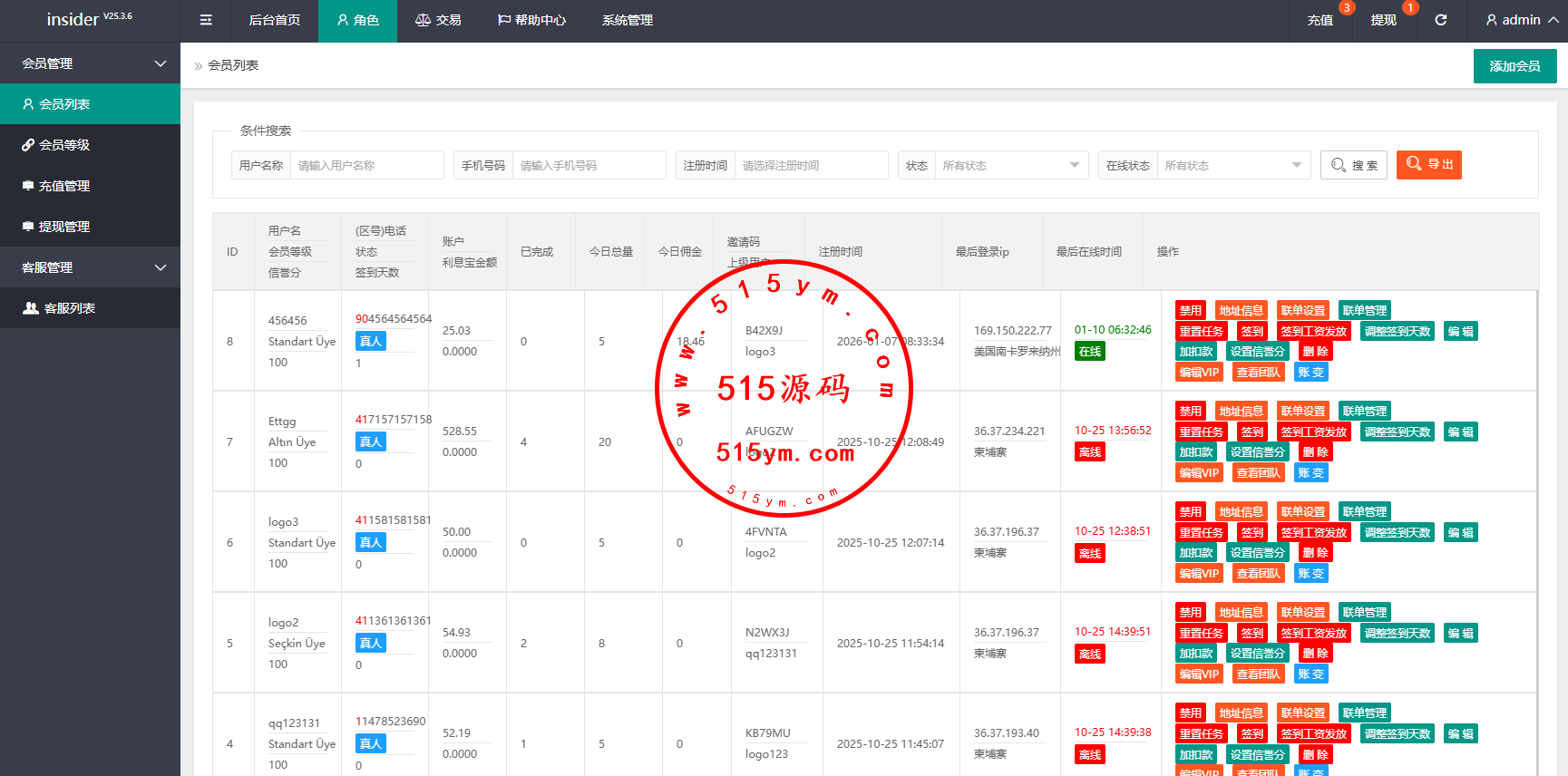Open 提现 notifications in top bar
The height and width of the screenshot is (776, 1568).
[1383, 20]
